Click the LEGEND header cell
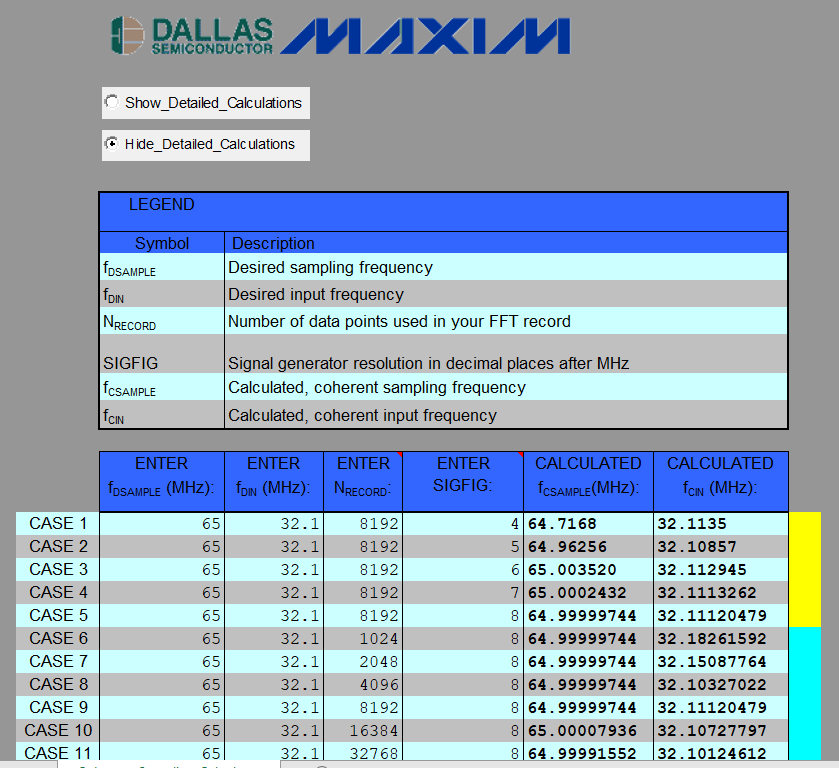 [x=162, y=205]
